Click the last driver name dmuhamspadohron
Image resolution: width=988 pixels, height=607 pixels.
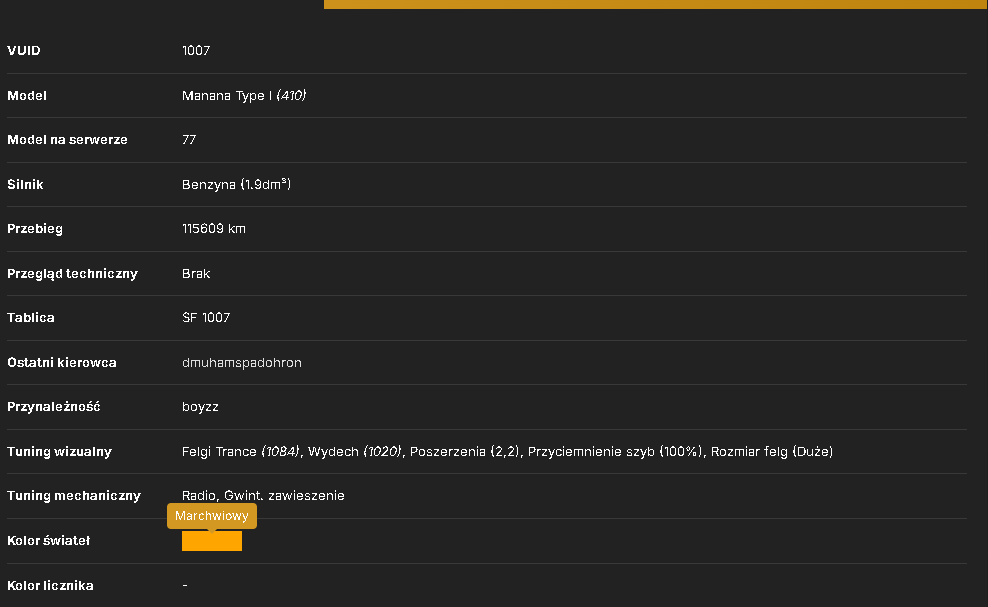pos(242,362)
